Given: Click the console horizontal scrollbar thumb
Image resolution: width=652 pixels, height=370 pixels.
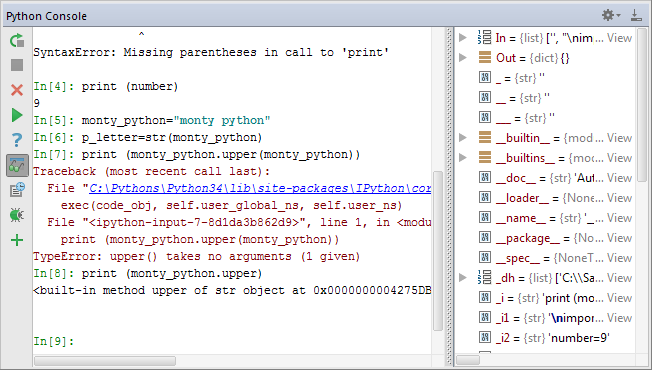Looking at the screenshot, I should [105, 361].
